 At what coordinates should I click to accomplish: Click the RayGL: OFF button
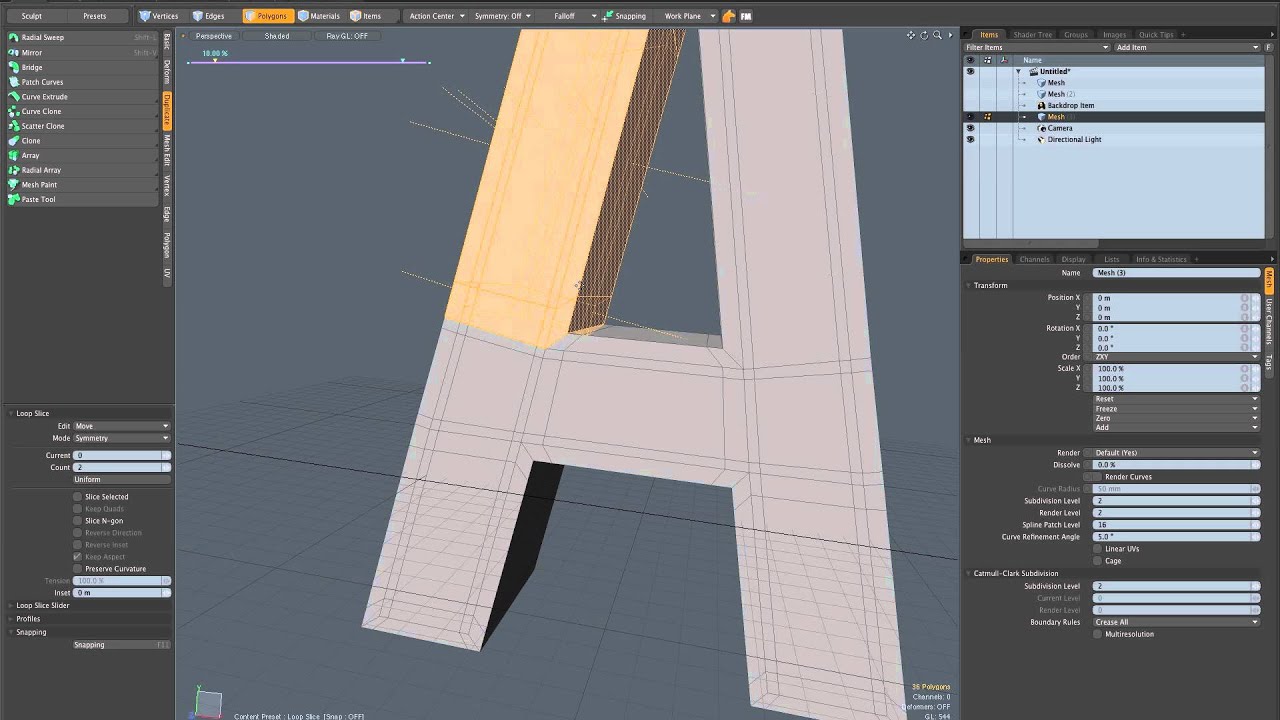(x=347, y=36)
